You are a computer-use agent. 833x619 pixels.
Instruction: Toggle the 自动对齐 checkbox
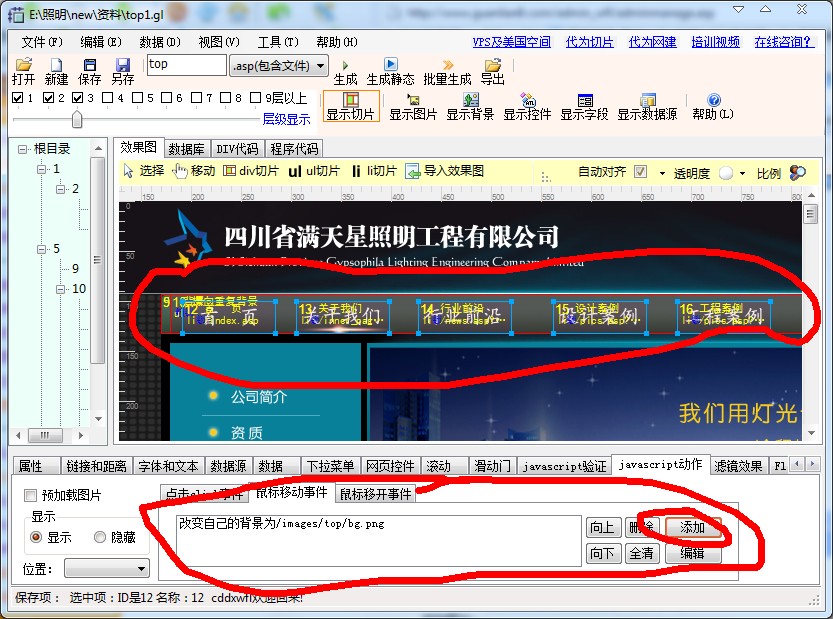coord(641,172)
